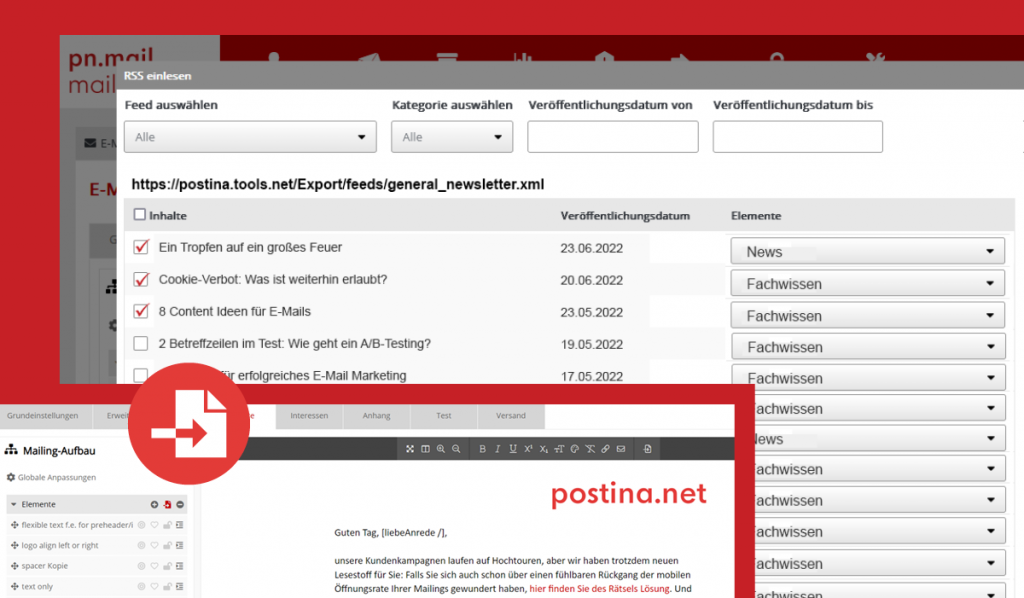The width and height of the screenshot is (1024, 598).
Task: Switch to the Interessen tab
Action: (x=310, y=416)
